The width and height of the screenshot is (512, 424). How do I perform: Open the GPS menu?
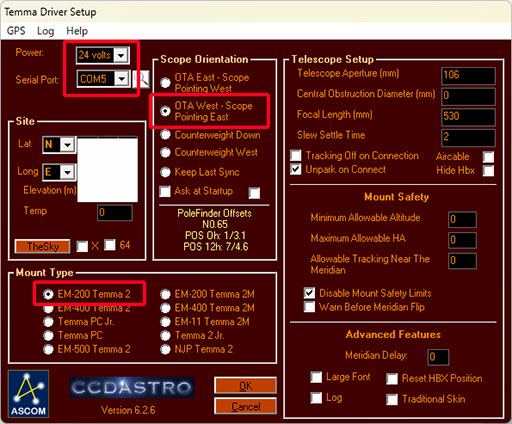pos(16,31)
